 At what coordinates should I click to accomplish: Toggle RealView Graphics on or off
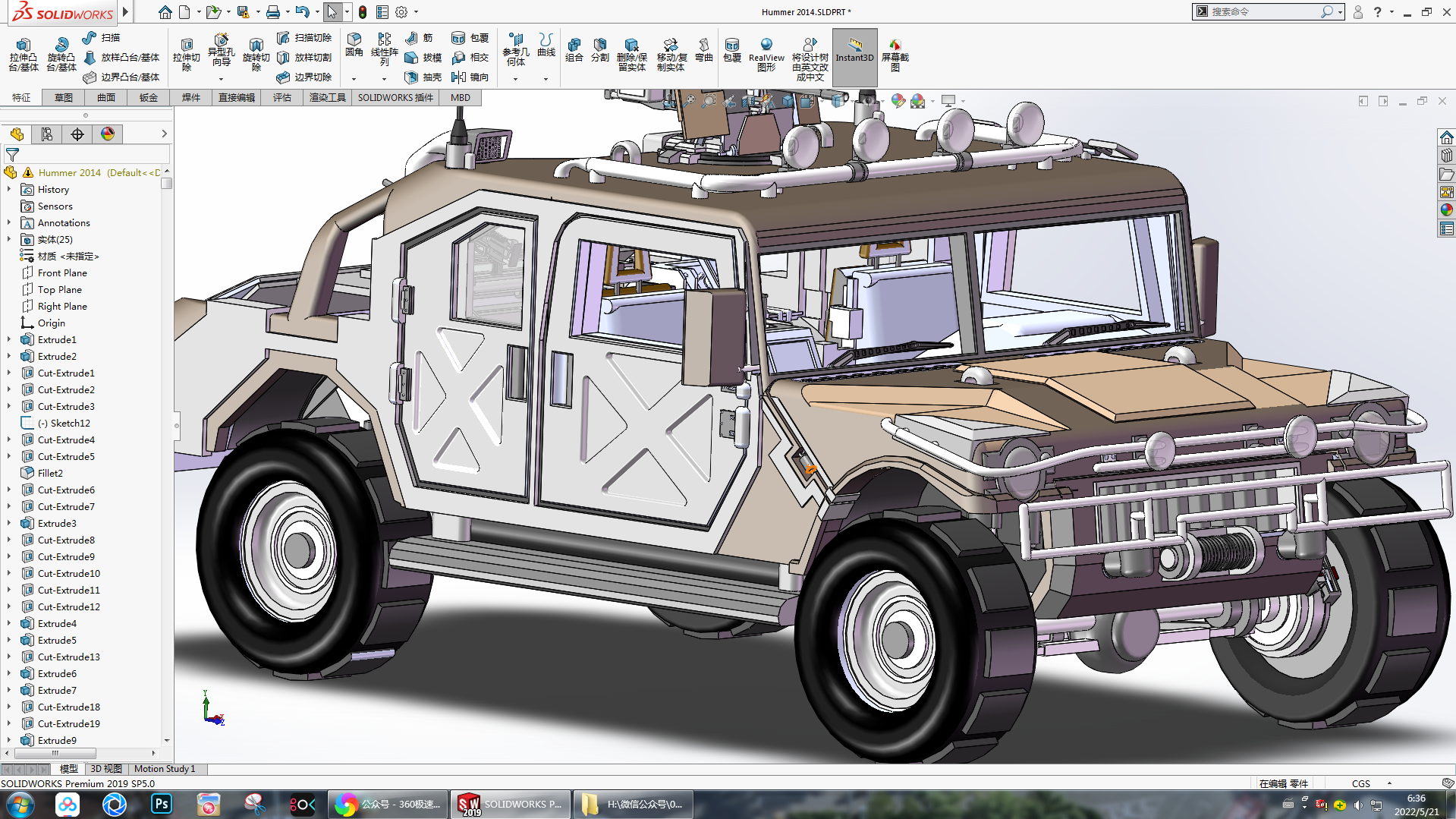(766, 54)
